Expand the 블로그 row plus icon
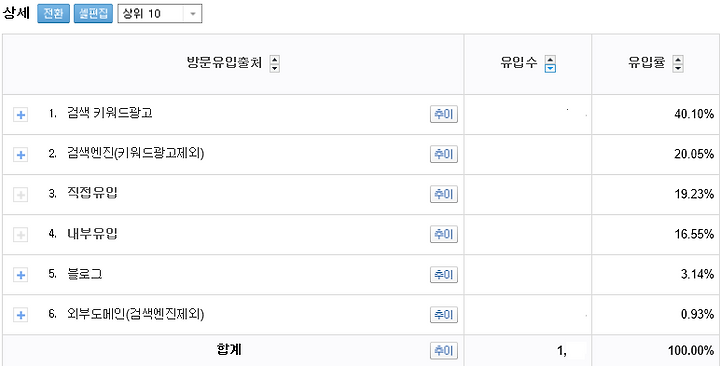Viewport: 720px width, 366px height. tap(20, 275)
